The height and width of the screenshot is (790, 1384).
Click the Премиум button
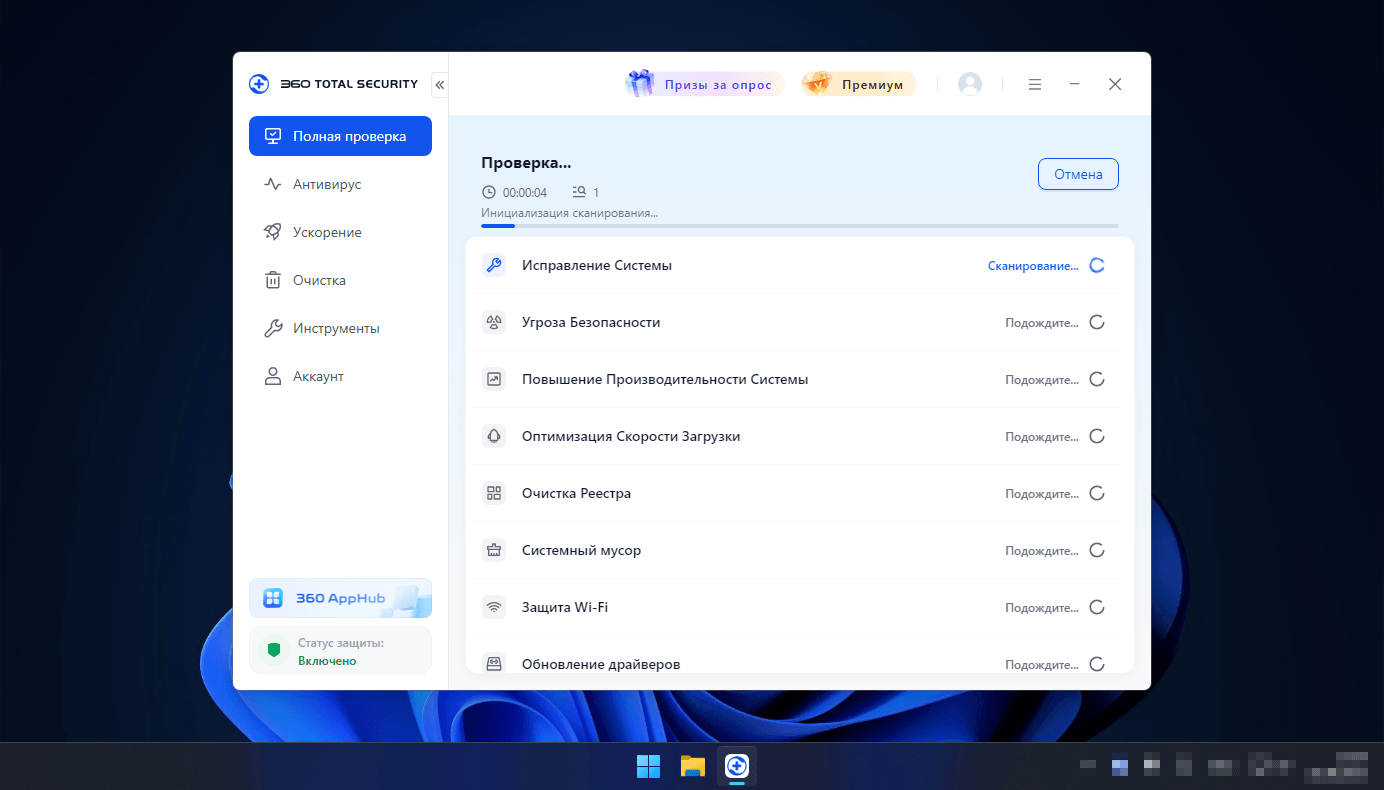[859, 84]
